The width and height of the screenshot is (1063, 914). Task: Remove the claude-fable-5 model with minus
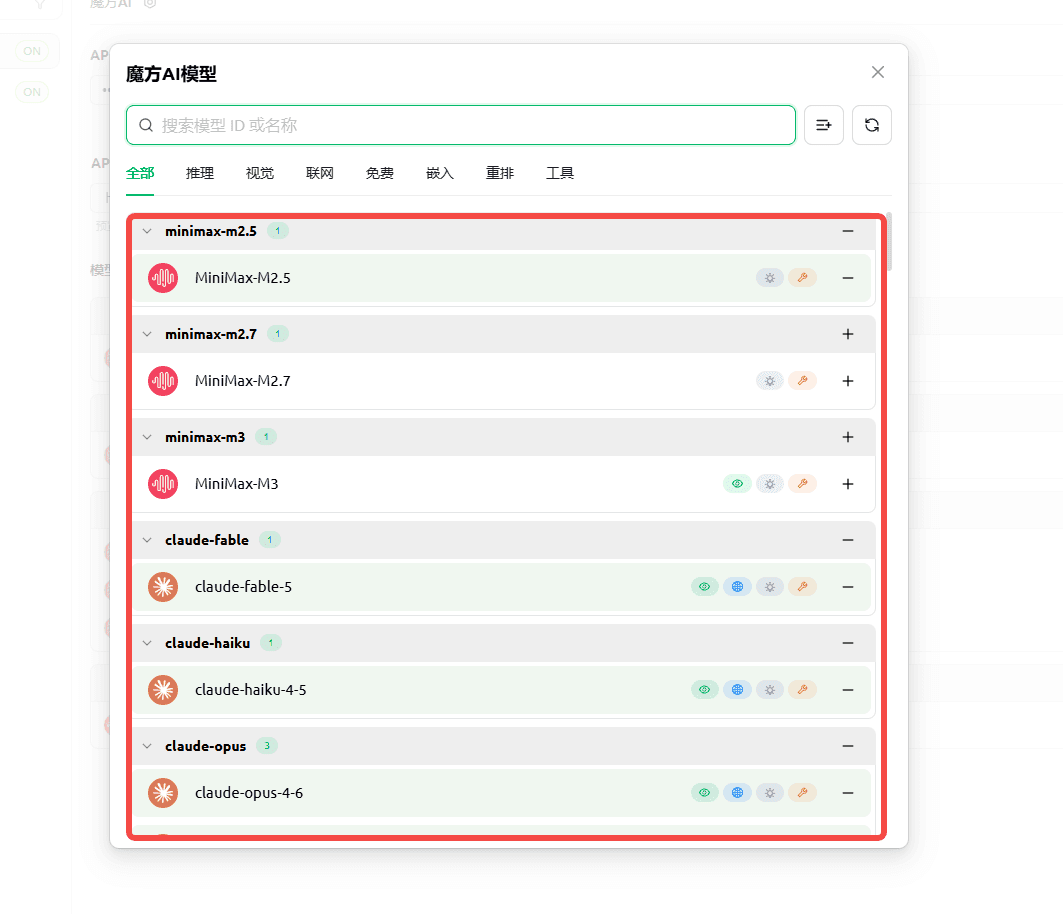pyautogui.click(x=848, y=587)
